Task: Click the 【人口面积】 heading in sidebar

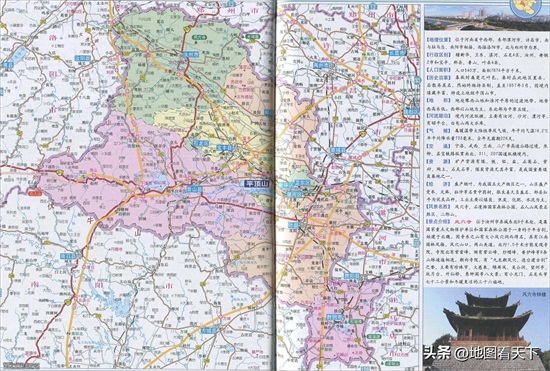Action: click(x=438, y=70)
